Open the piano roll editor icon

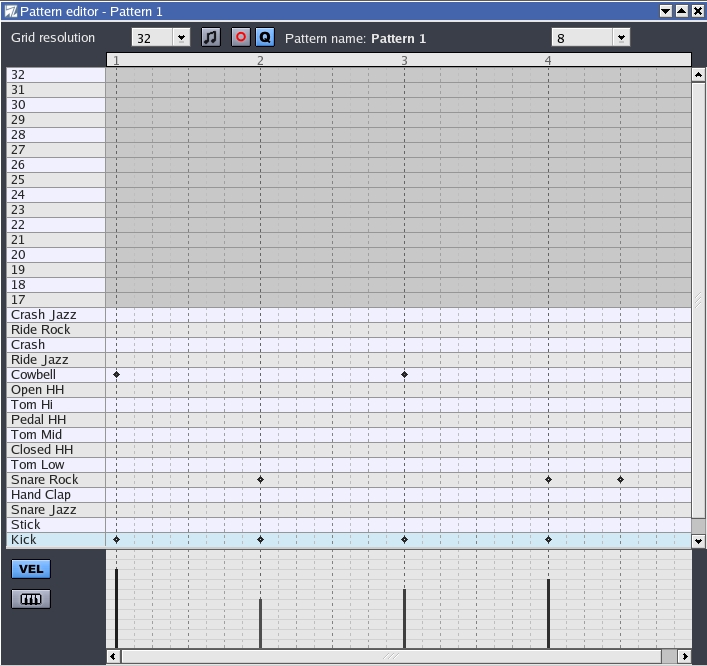(31, 599)
